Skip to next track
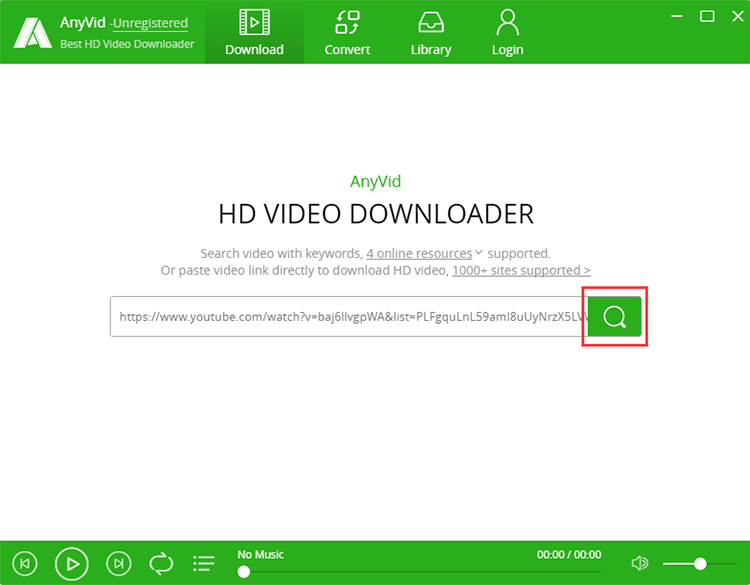 (x=119, y=563)
